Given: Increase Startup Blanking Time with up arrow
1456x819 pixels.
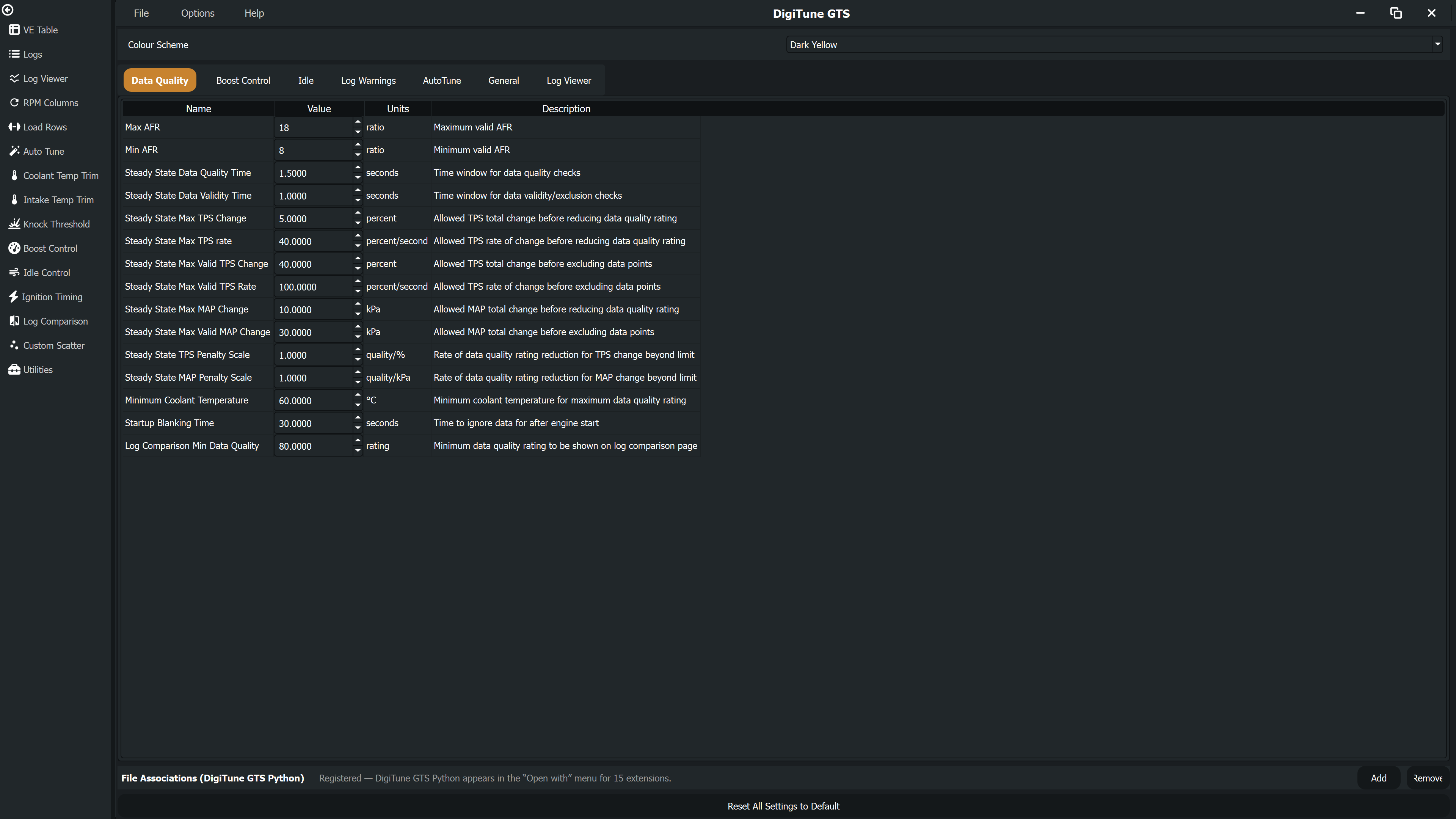Looking at the screenshot, I should (x=358, y=418).
